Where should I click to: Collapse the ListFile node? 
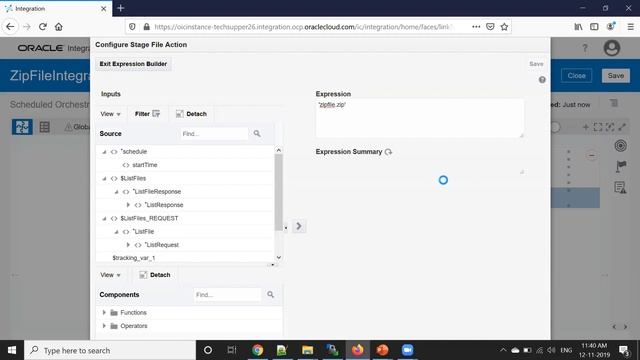point(116,232)
